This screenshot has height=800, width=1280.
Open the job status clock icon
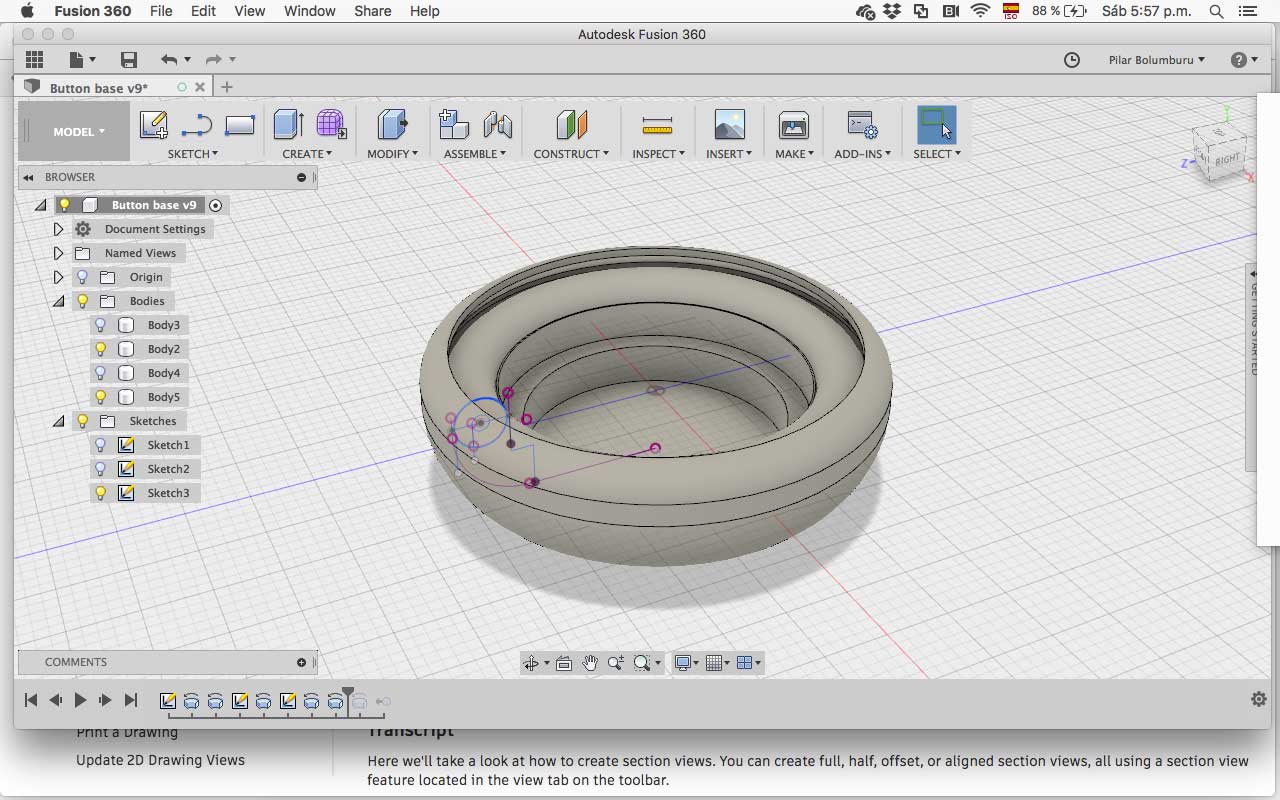pyautogui.click(x=1072, y=60)
